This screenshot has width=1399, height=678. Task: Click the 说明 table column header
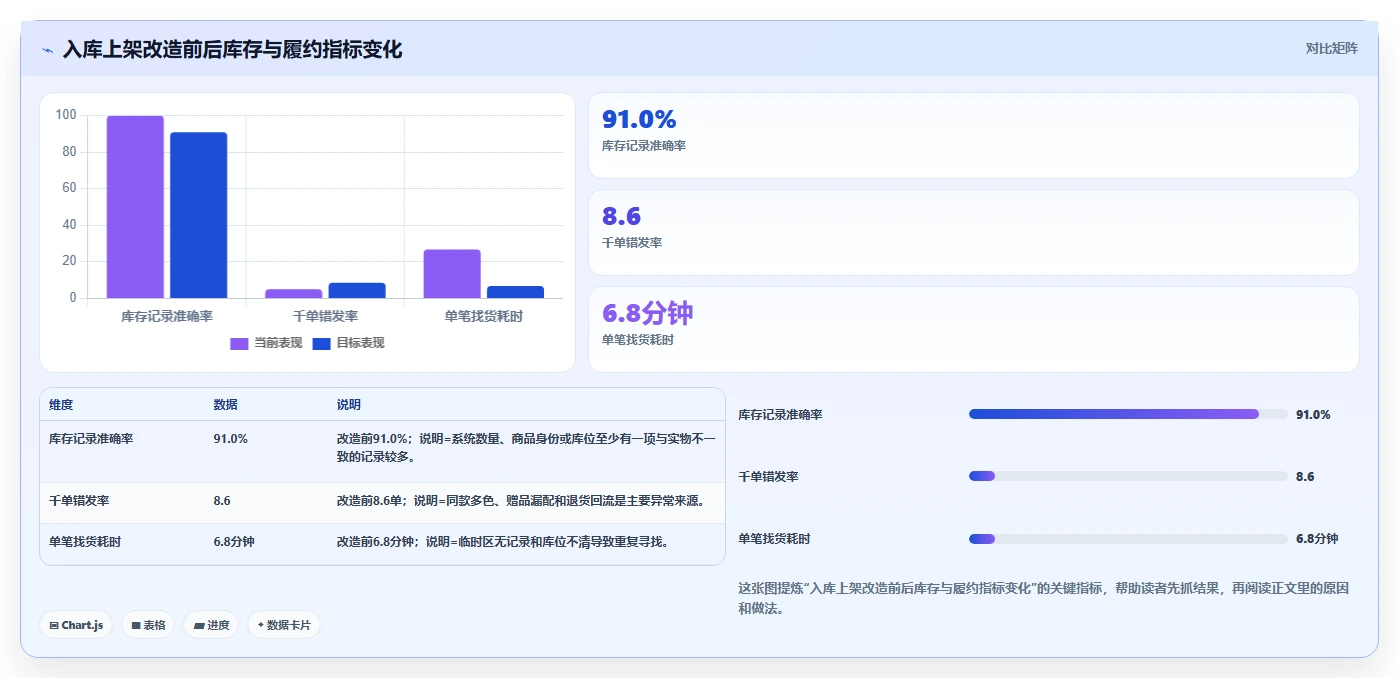point(349,405)
